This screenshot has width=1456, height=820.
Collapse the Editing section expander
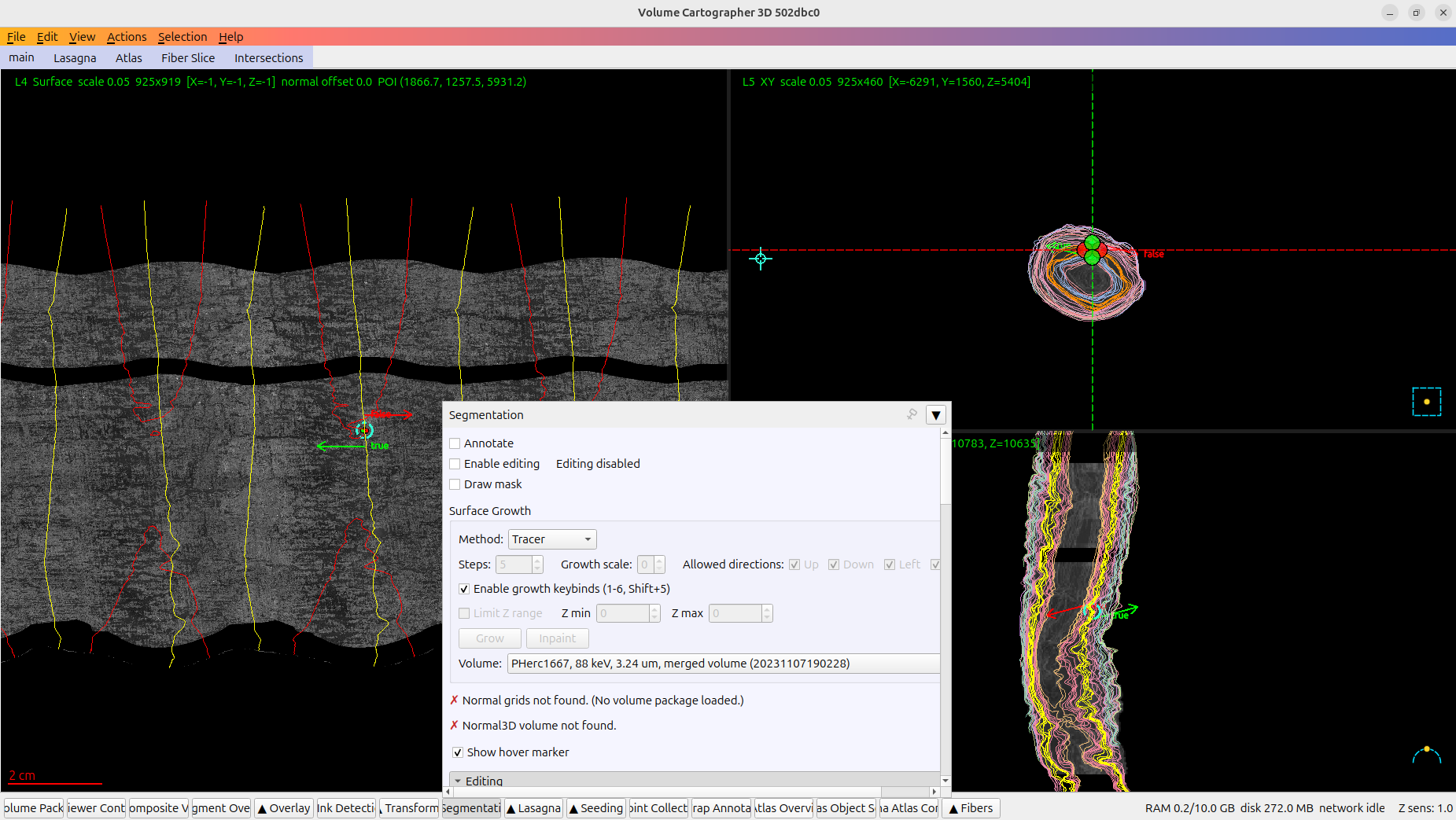(458, 781)
